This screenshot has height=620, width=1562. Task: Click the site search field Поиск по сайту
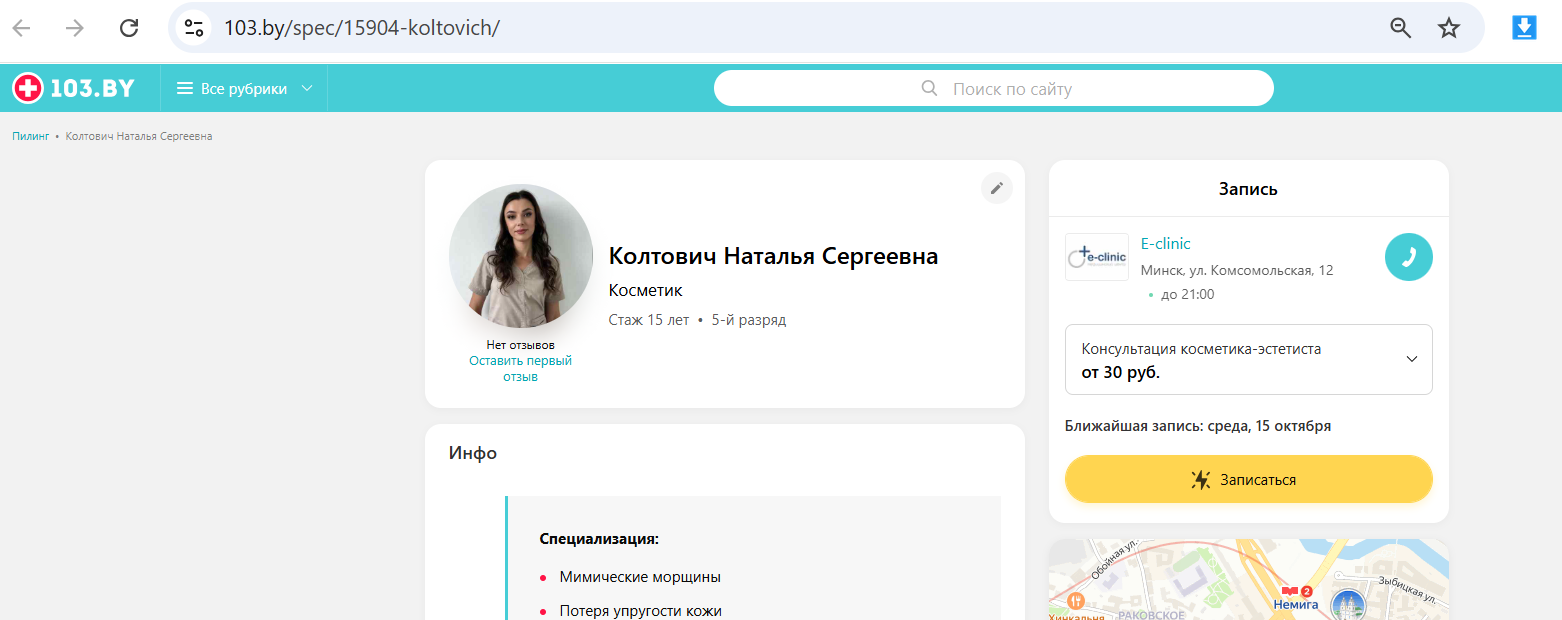(x=993, y=89)
